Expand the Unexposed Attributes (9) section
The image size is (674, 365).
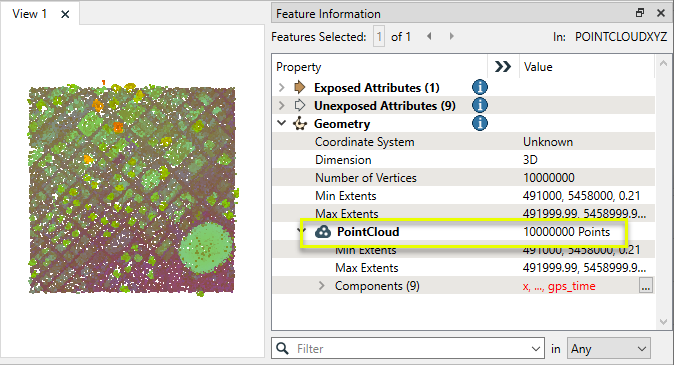[x=282, y=106]
